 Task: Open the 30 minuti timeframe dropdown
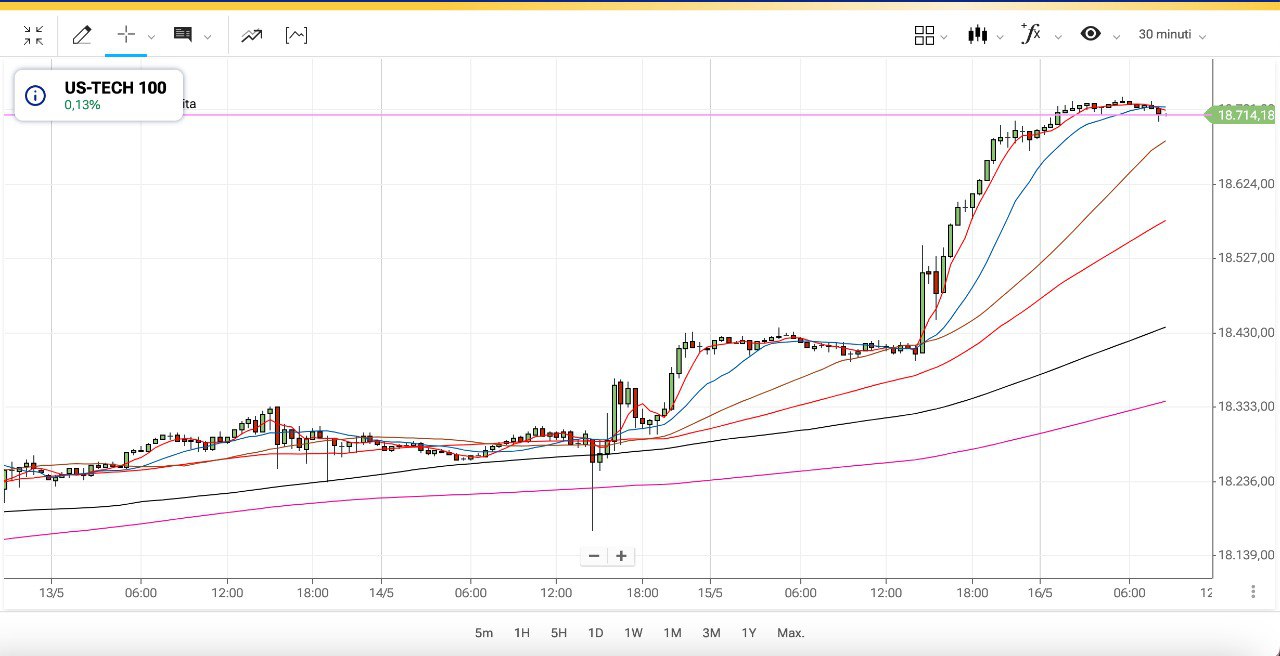pos(1171,35)
